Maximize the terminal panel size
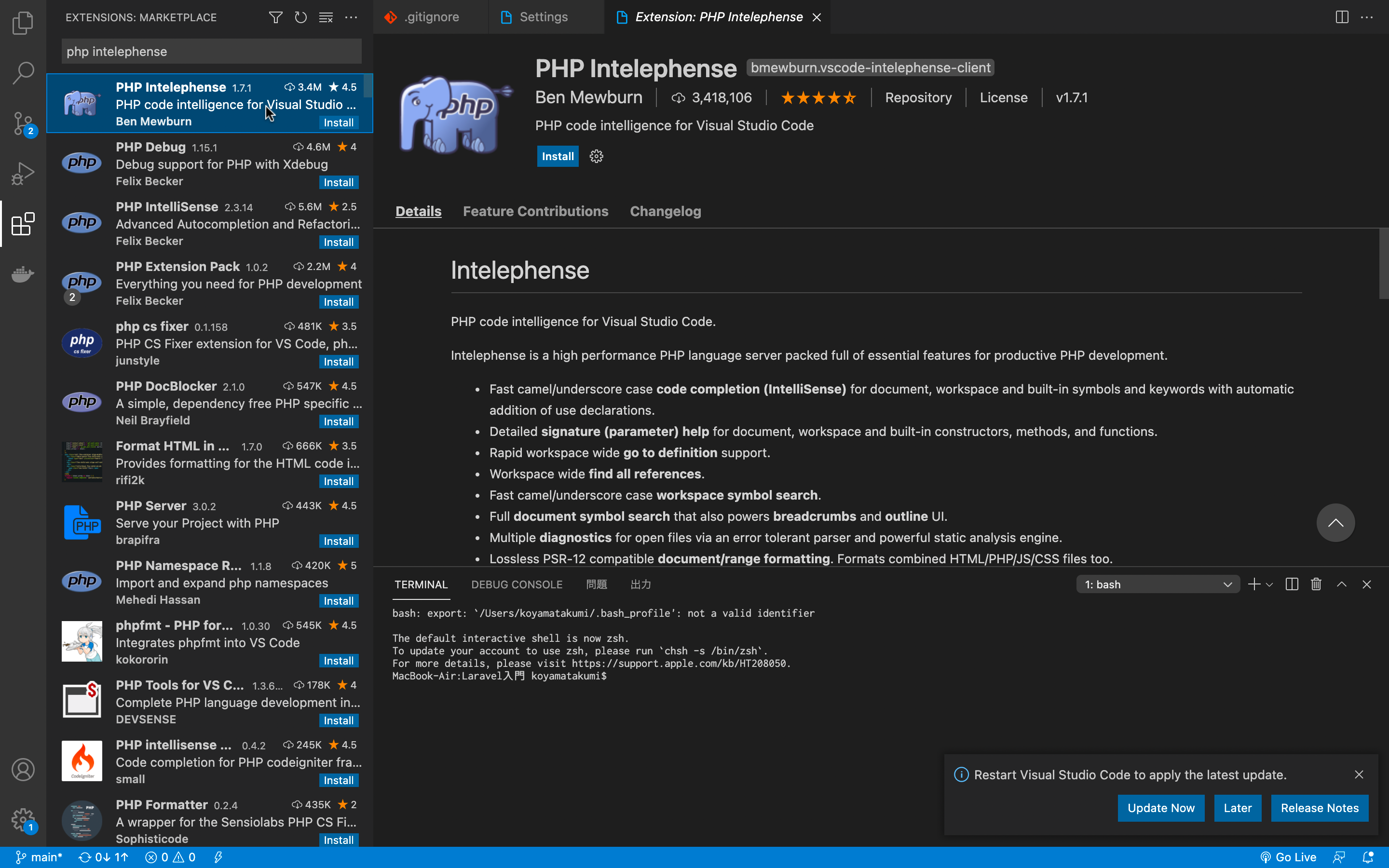This screenshot has height=868, width=1389. 1341,584
